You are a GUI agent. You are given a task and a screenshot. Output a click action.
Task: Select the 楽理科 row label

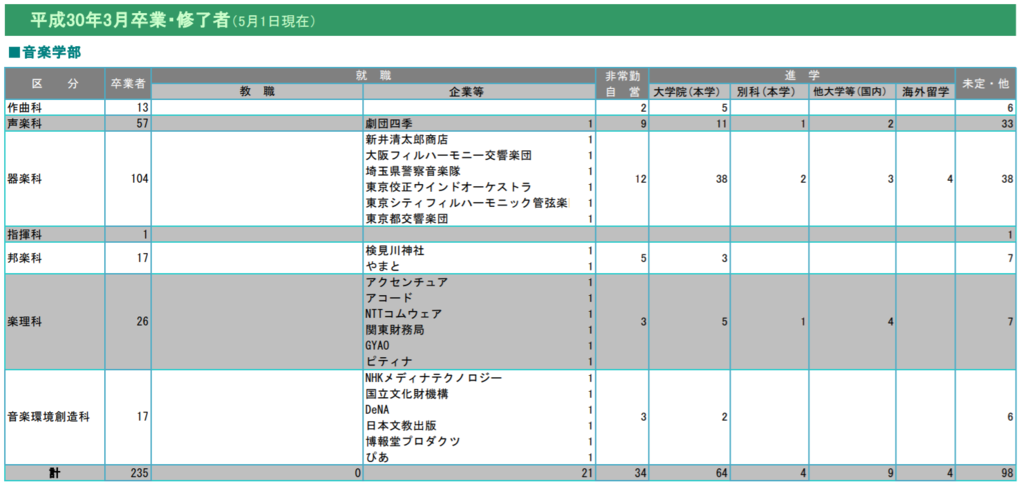[x=24, y=321]
